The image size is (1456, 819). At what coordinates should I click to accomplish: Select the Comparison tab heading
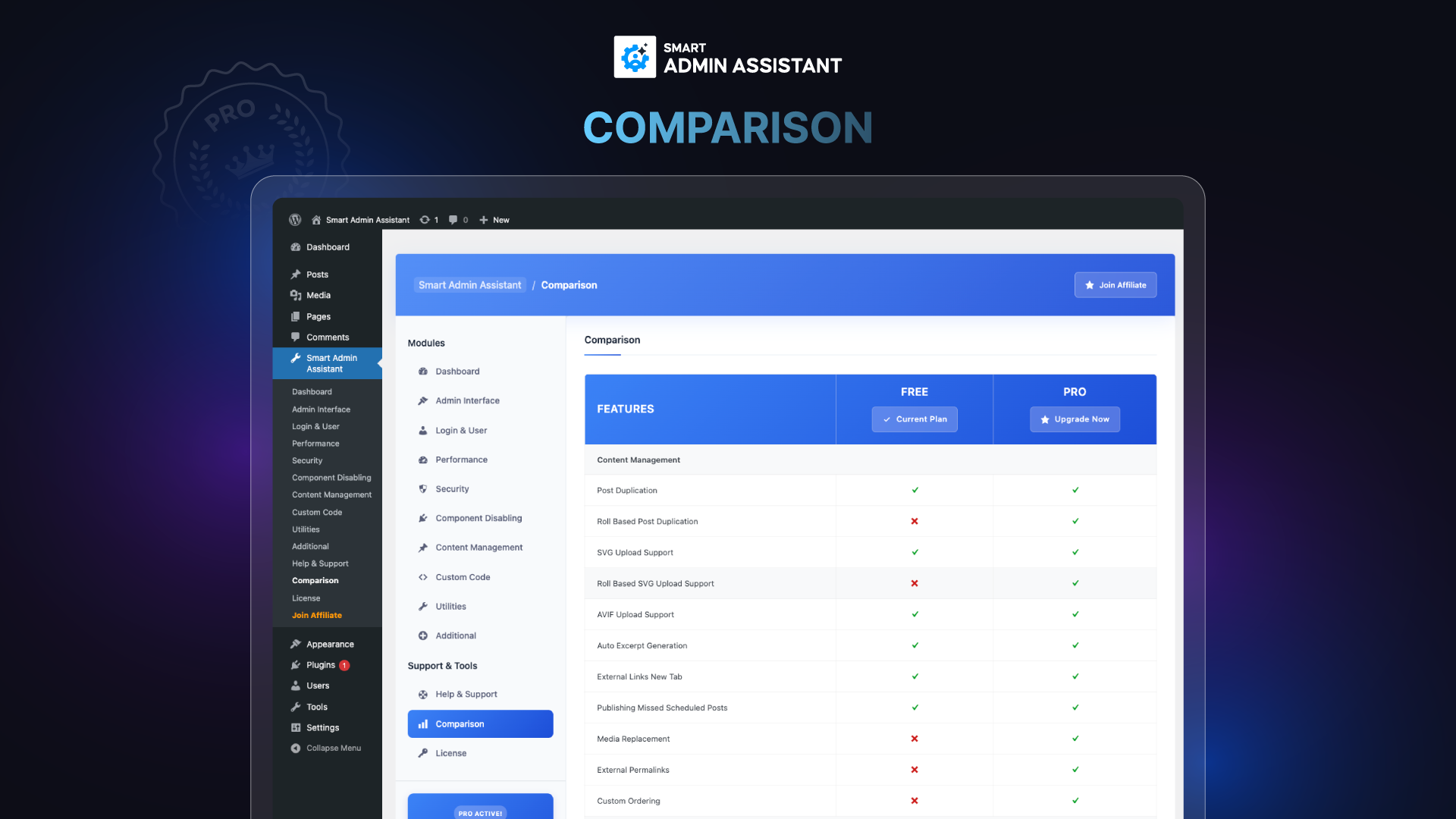pos(612,340)
